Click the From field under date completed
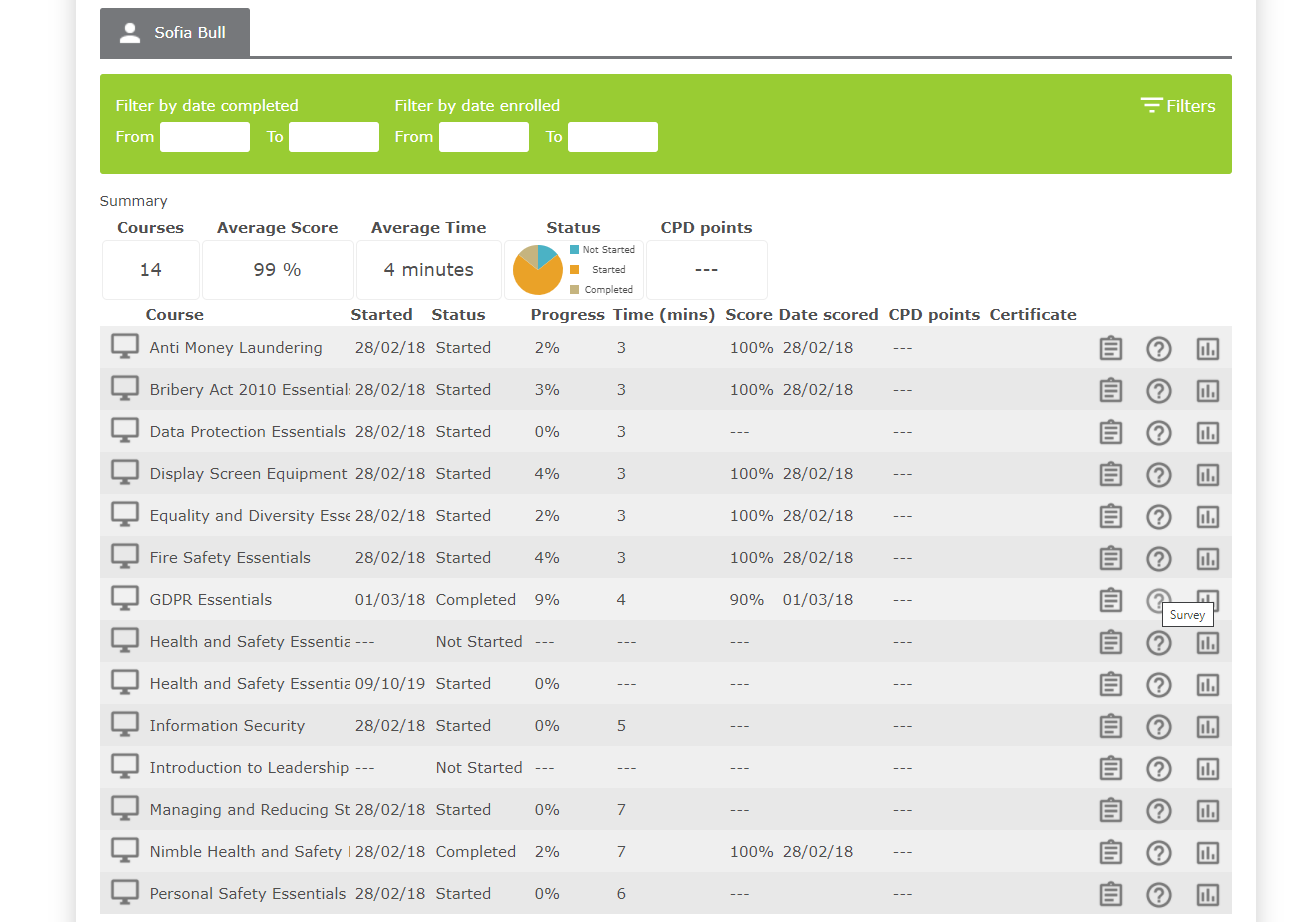Viewport: 1290px width, 922px height. (204, 136)
